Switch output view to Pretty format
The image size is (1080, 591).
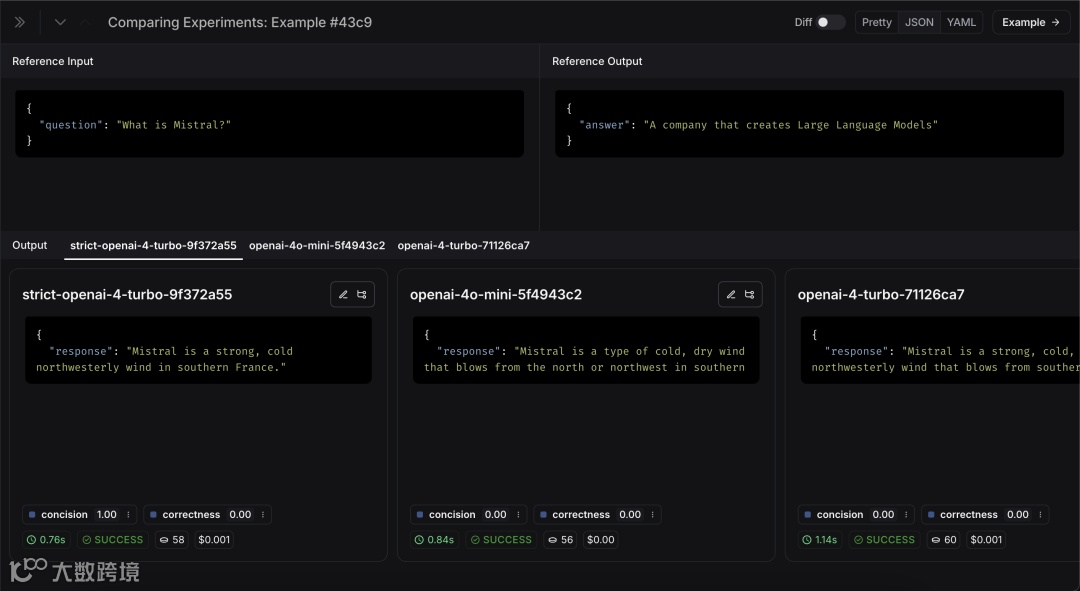[x=876, y=22]
